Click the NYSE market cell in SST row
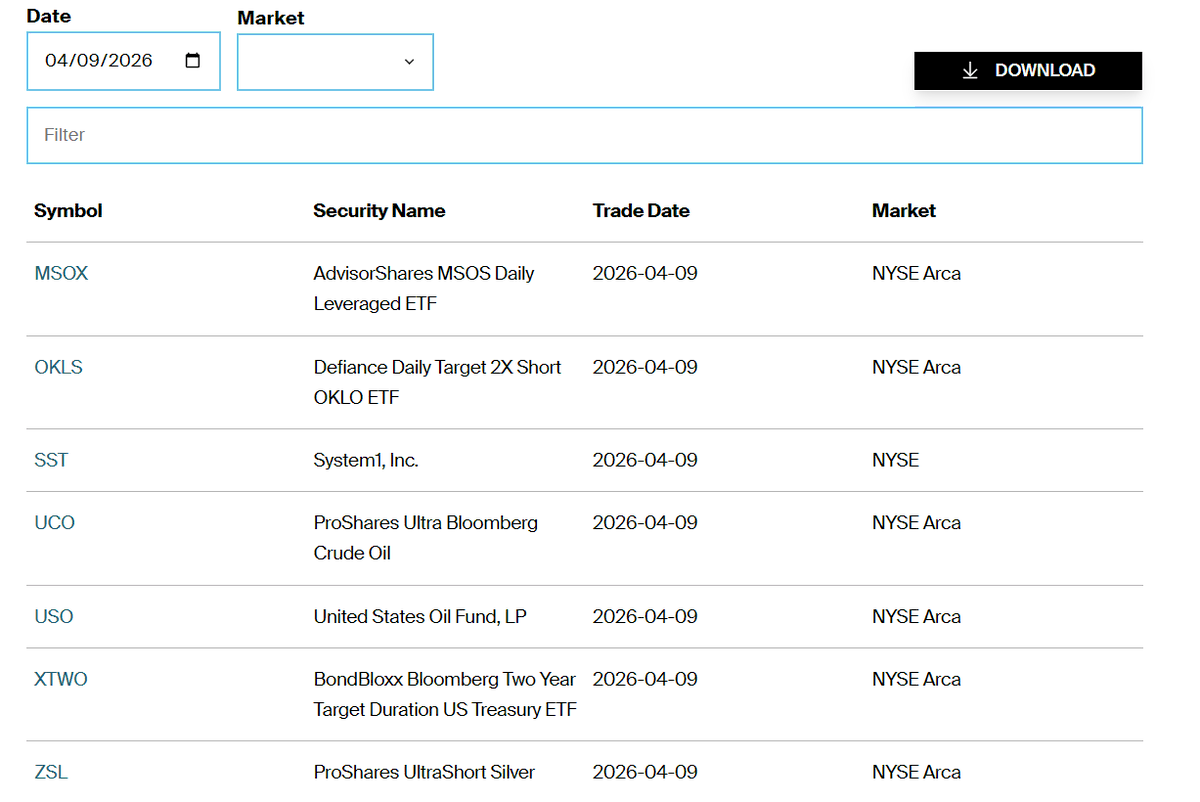Viewport: 1200px width, 802px height. (x=895, y=460)
